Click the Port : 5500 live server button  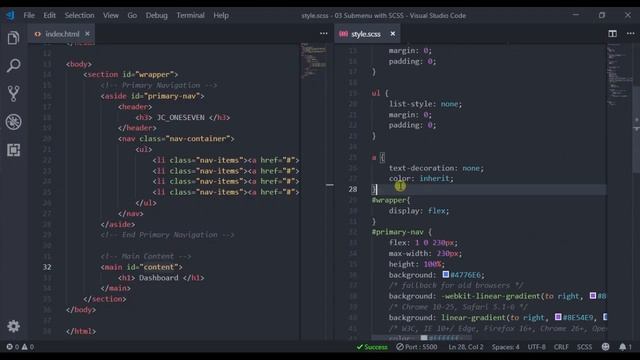click(417, 347)
